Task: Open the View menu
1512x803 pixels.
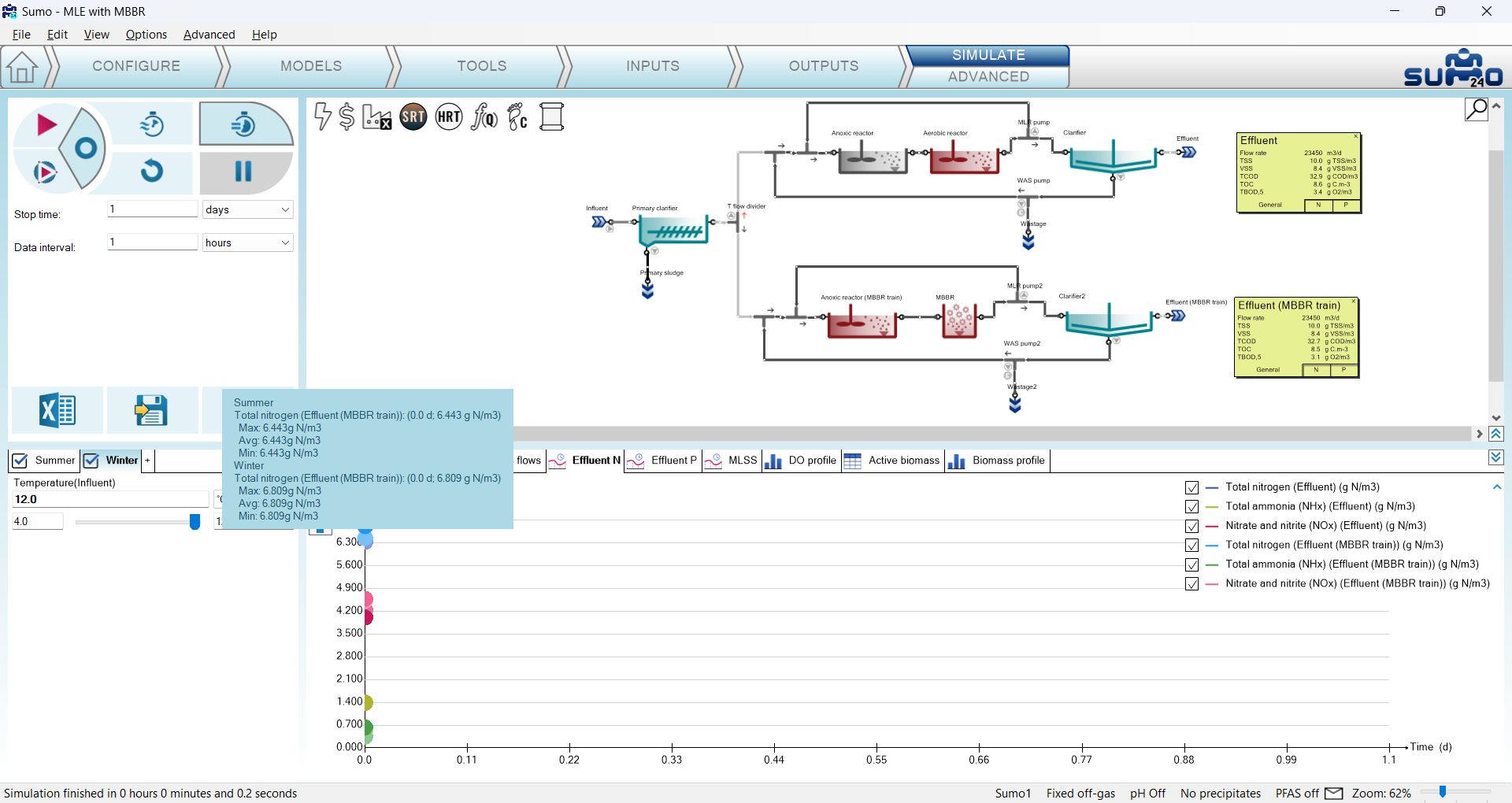Action: (x=96, y=35)
